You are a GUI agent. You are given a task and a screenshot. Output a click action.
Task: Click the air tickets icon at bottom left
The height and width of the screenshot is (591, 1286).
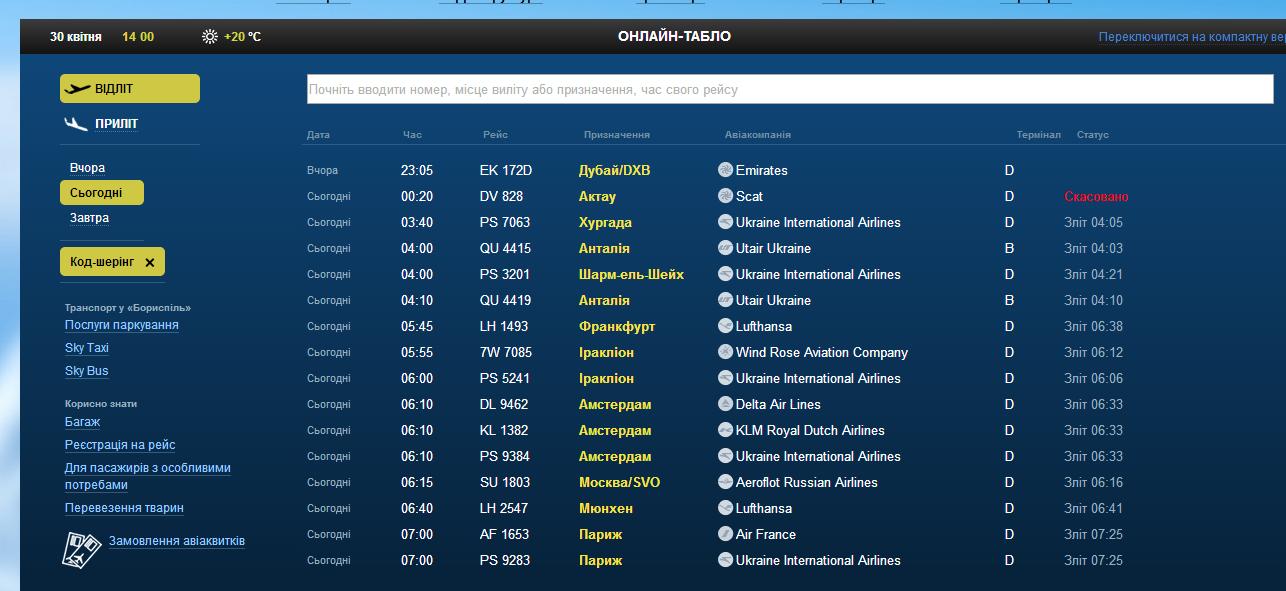(x=82, y=548)
